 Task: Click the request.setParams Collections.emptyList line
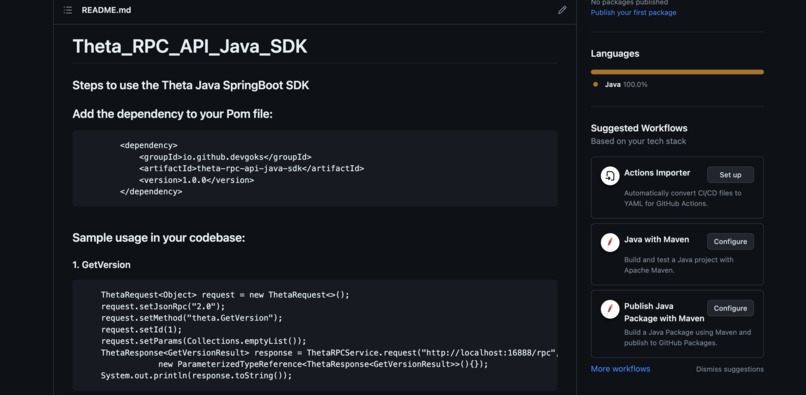coord(204,341)
